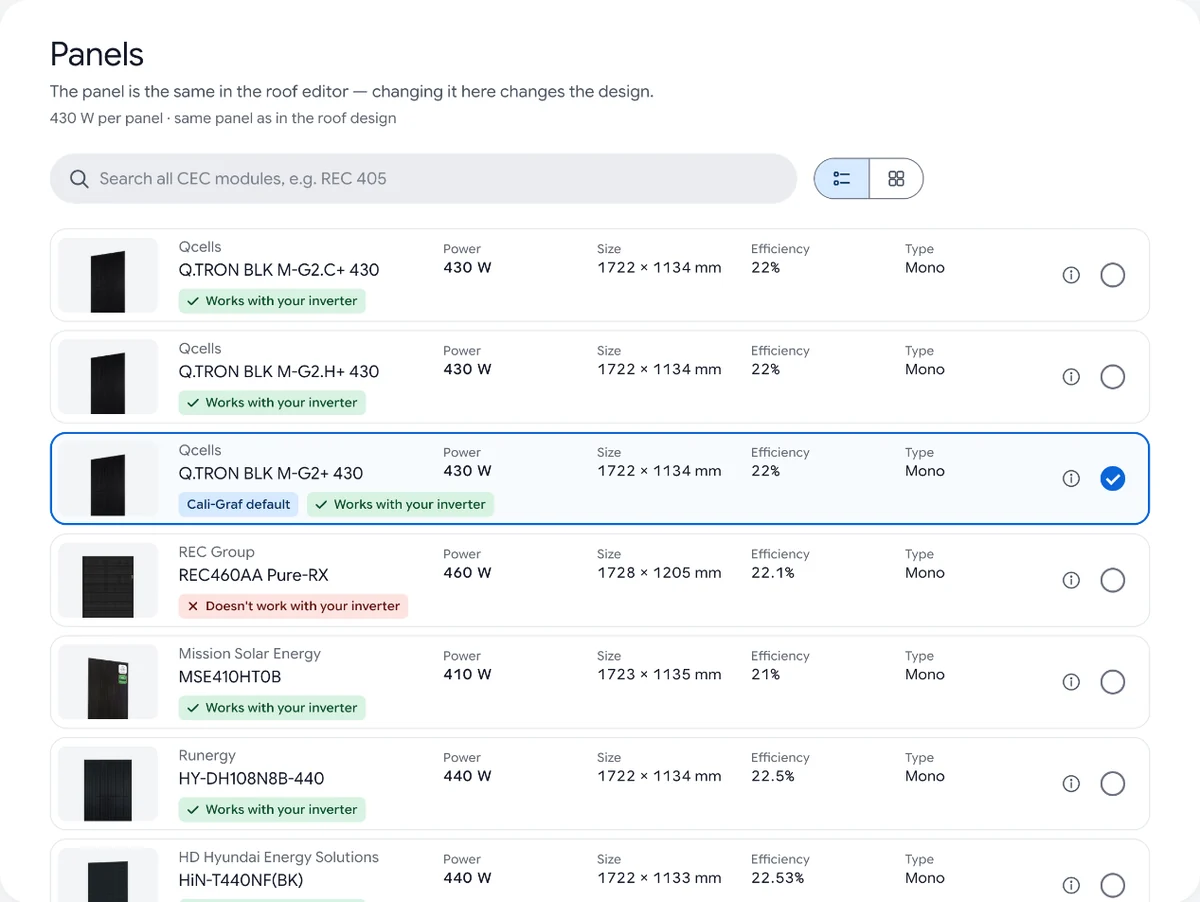1200x902 pixels.
Task: Select the Q.TRON BLK M-G2.C+ 430 radio button
Action: click(1112, 275)
